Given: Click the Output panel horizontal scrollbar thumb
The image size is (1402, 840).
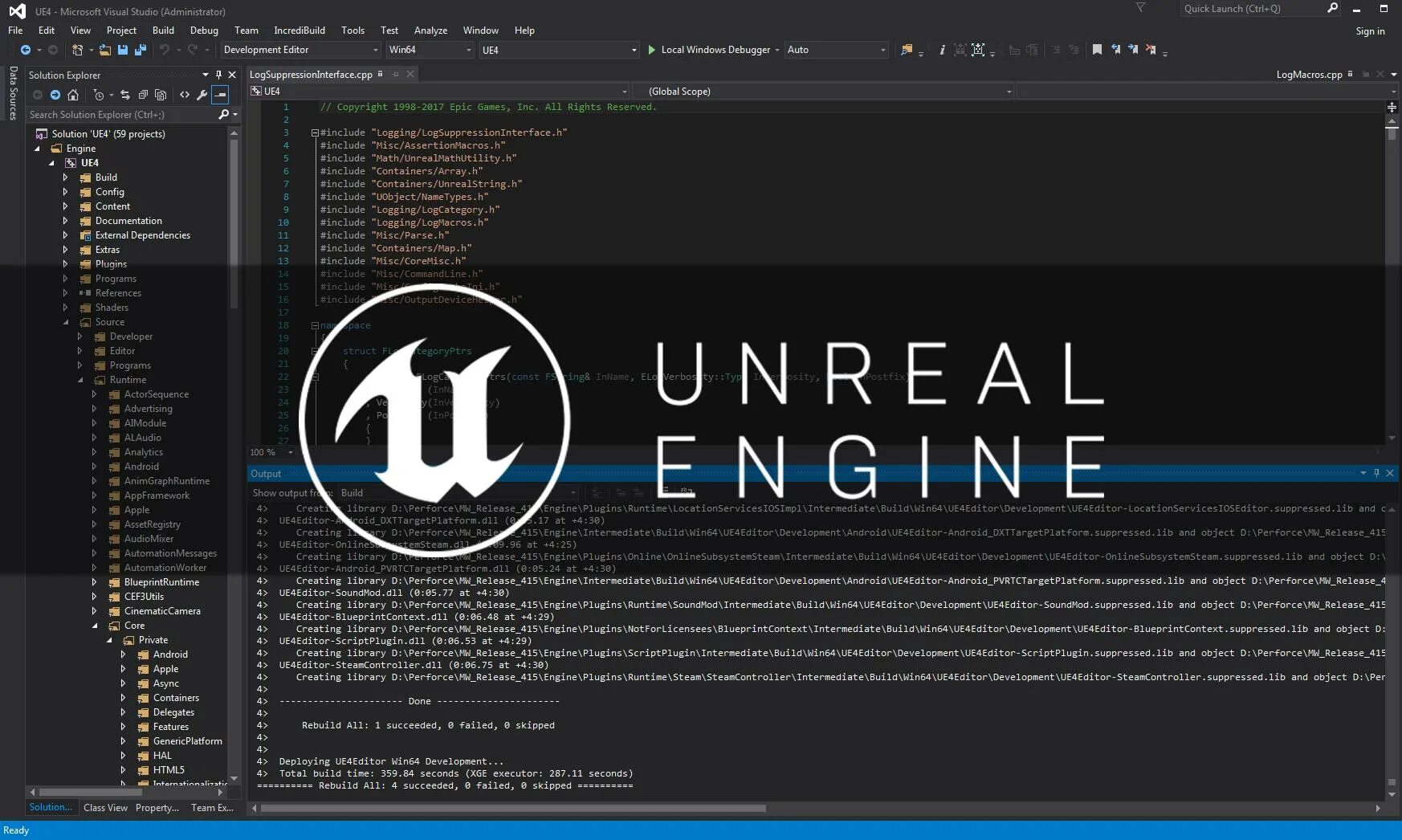Looking at the screenshot, I should coord(513,808).
